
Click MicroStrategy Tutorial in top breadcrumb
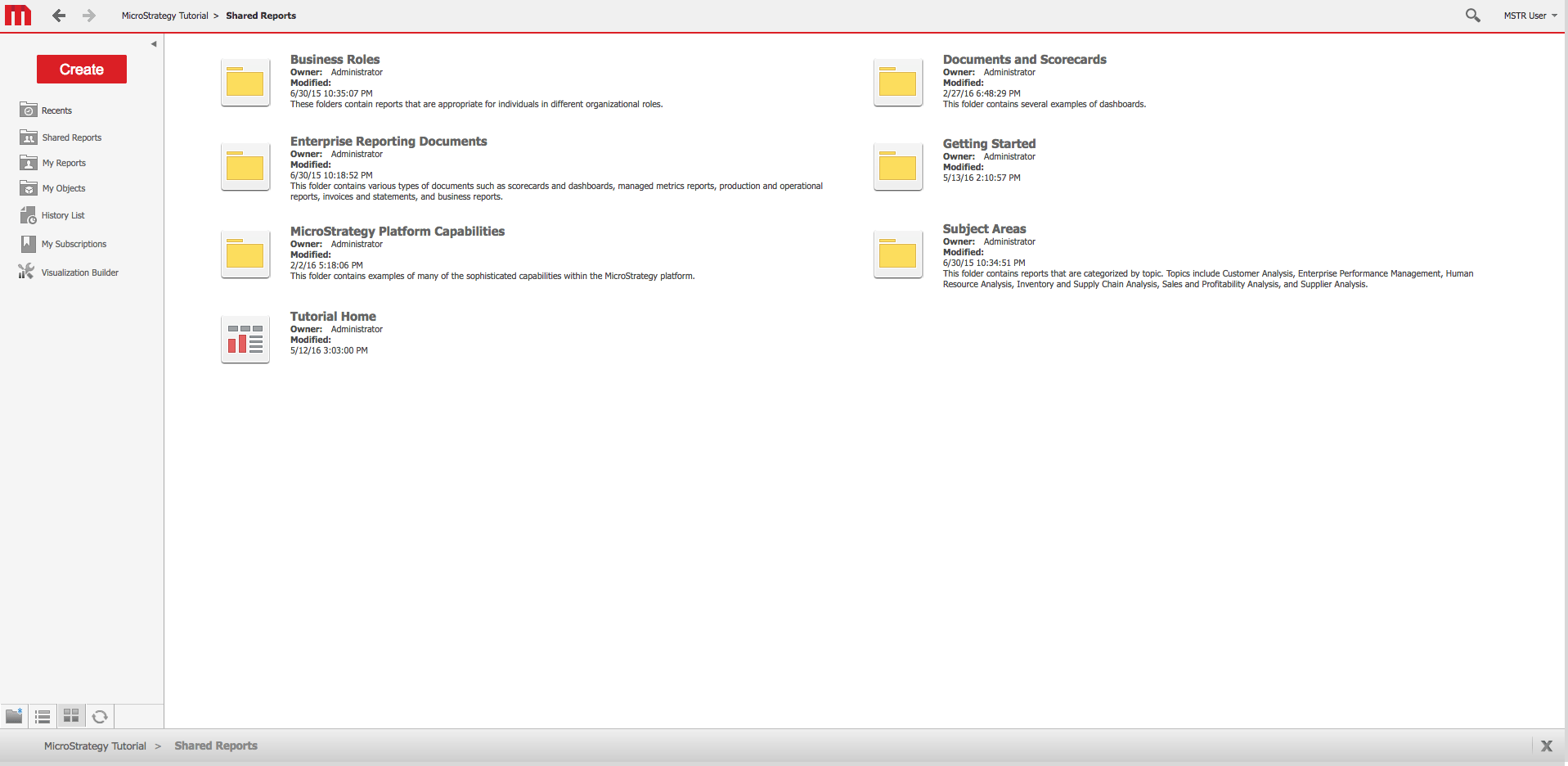[x=164, y=16]
